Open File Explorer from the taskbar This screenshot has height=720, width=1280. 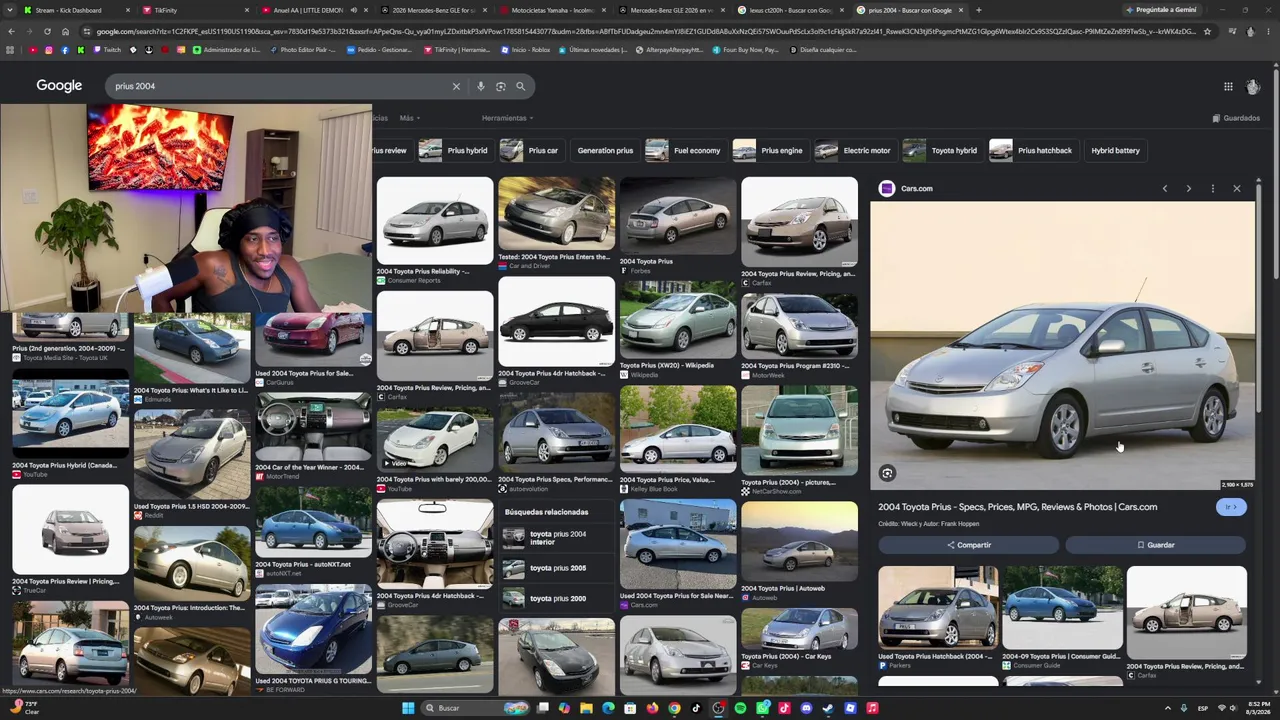click(x=586, y=708)
